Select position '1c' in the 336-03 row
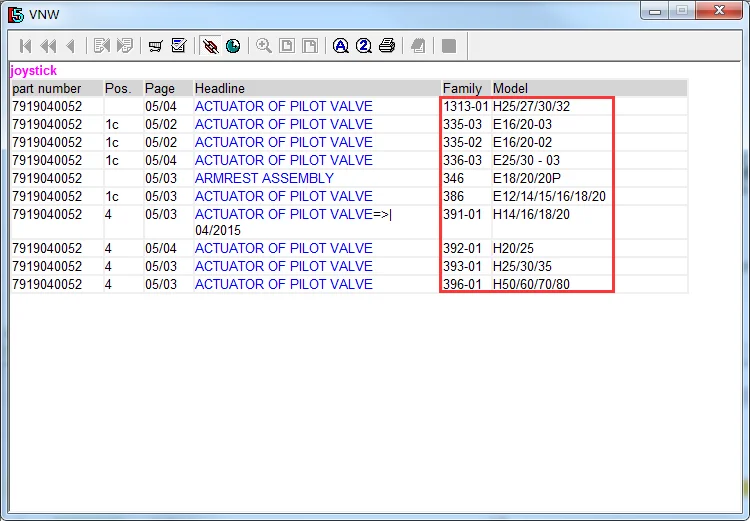750x521 pixels. tap(111, 160)
